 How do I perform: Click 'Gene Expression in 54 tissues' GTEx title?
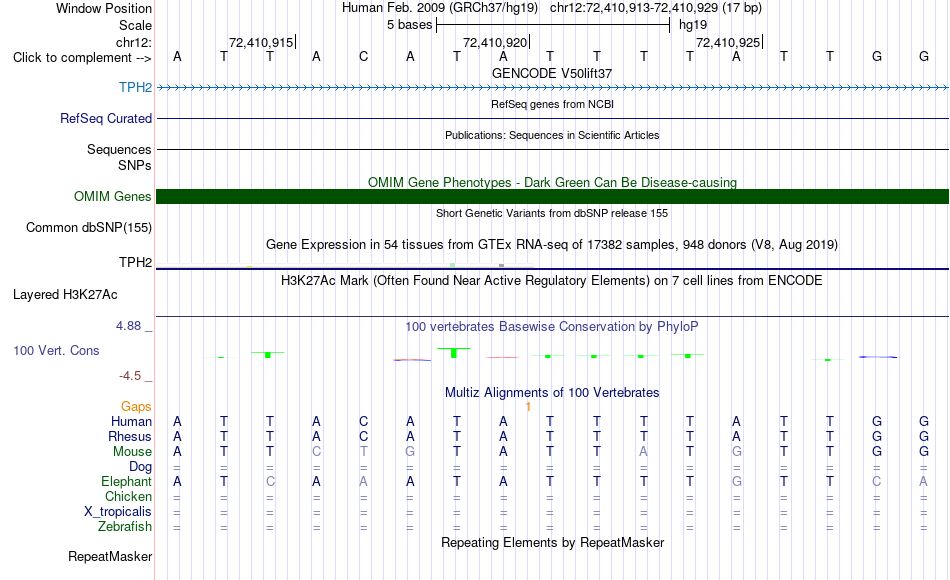pyautogui.click(x=552, y=244)
